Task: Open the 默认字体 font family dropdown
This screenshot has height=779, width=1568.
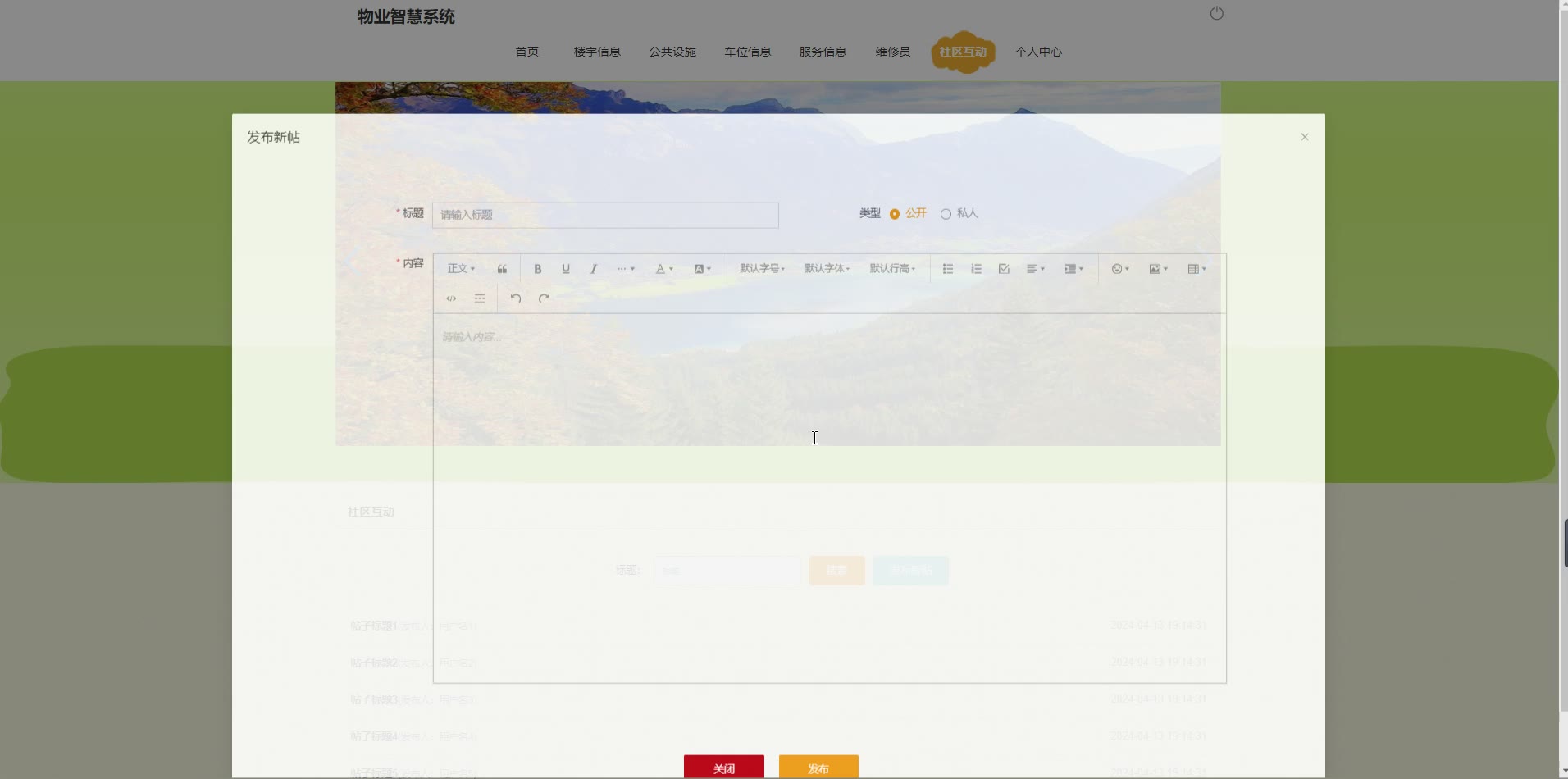Action: (827, 269)
